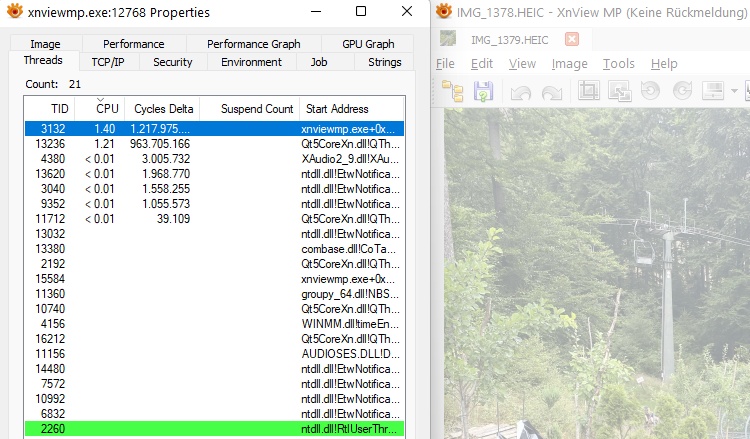Select thread row with TID 6832
The height and width of the screenshot is (439, 750).
coord(214,414)
